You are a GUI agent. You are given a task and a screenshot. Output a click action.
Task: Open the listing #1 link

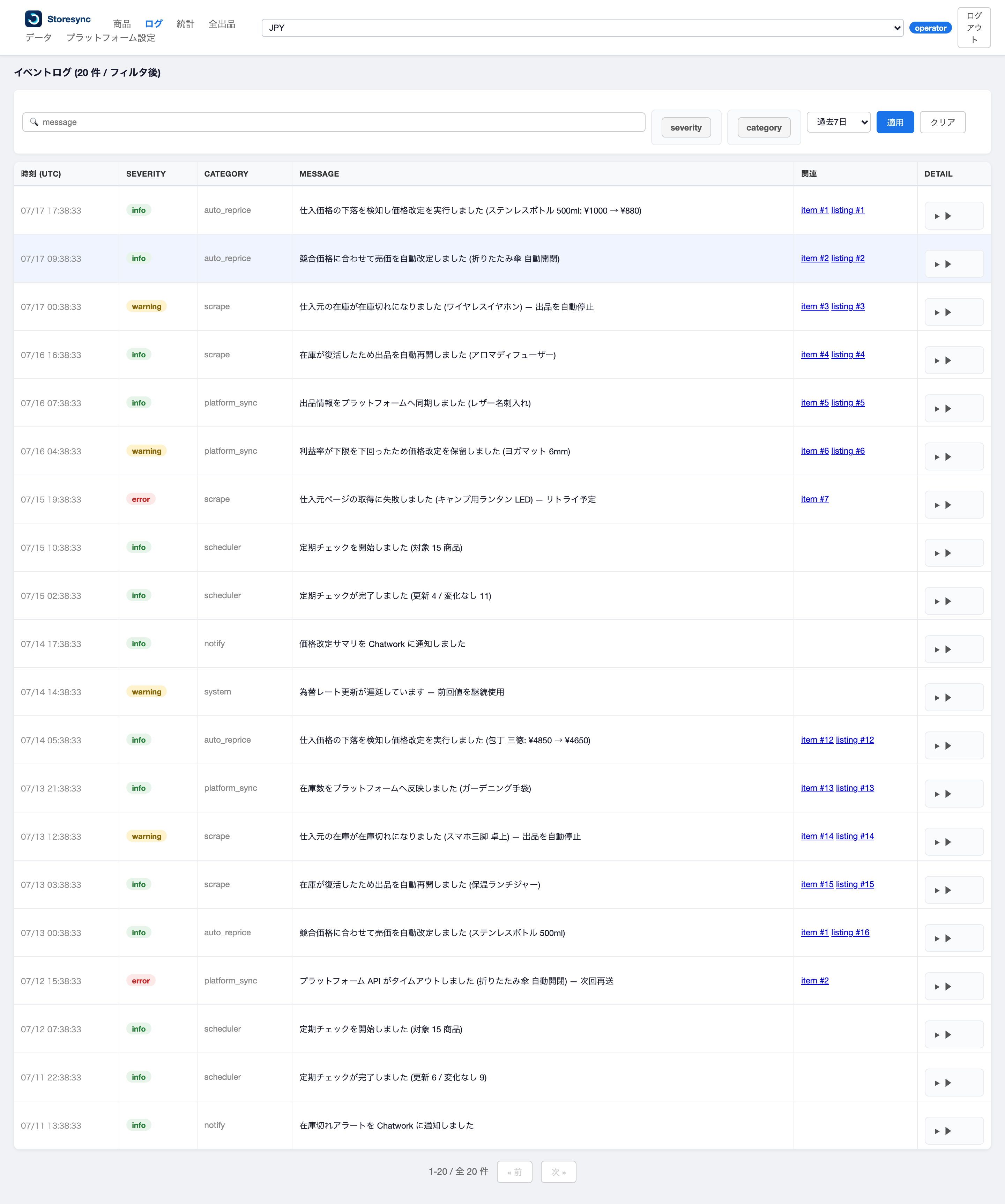(848, 210)
